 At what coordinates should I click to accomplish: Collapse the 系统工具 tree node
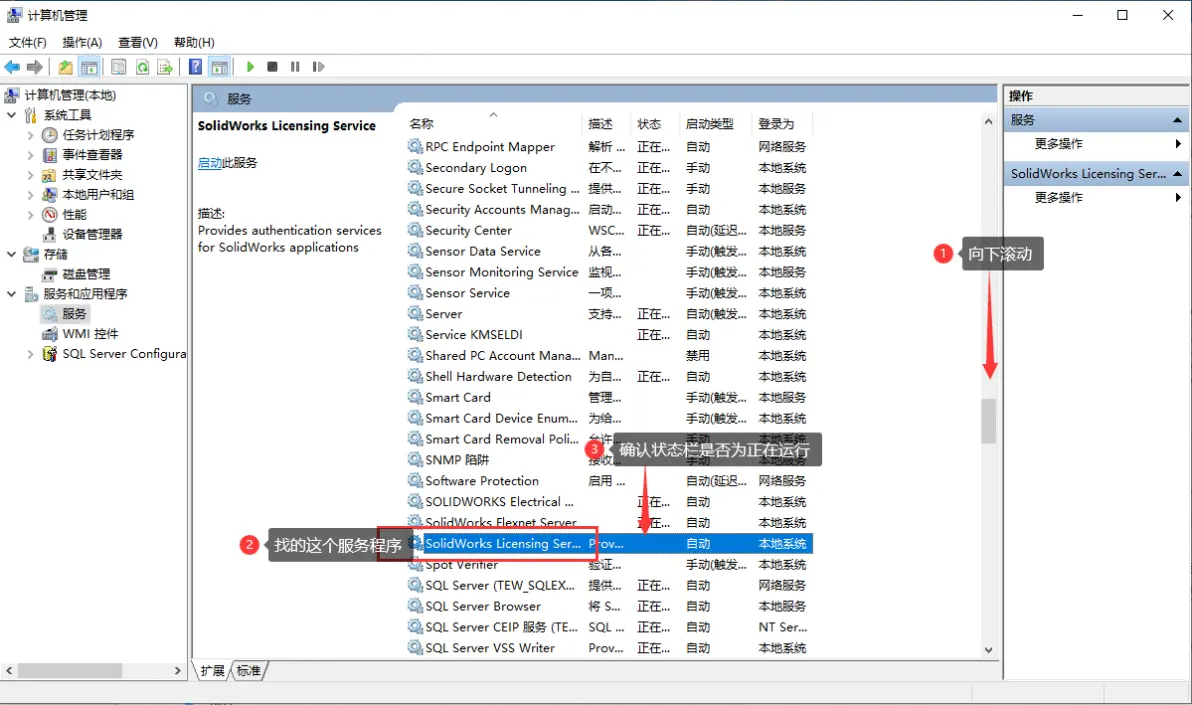point(11,115)
